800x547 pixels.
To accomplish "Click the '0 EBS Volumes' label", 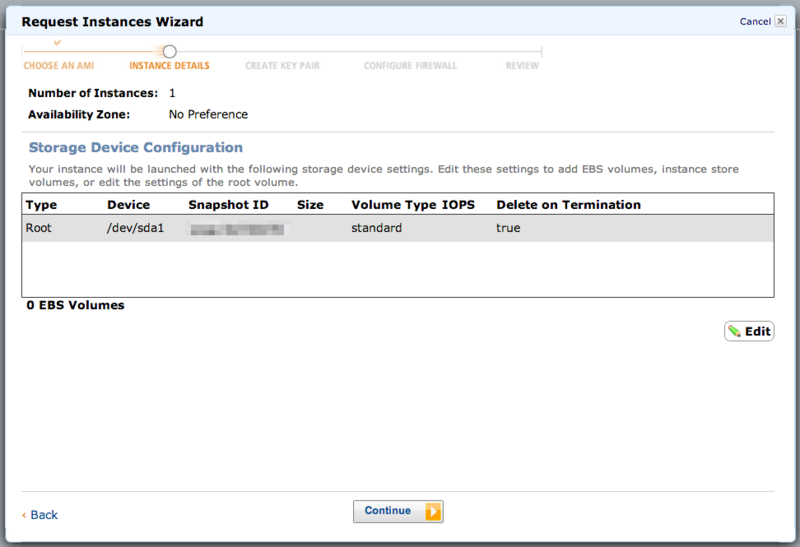I will click(76, 305).
